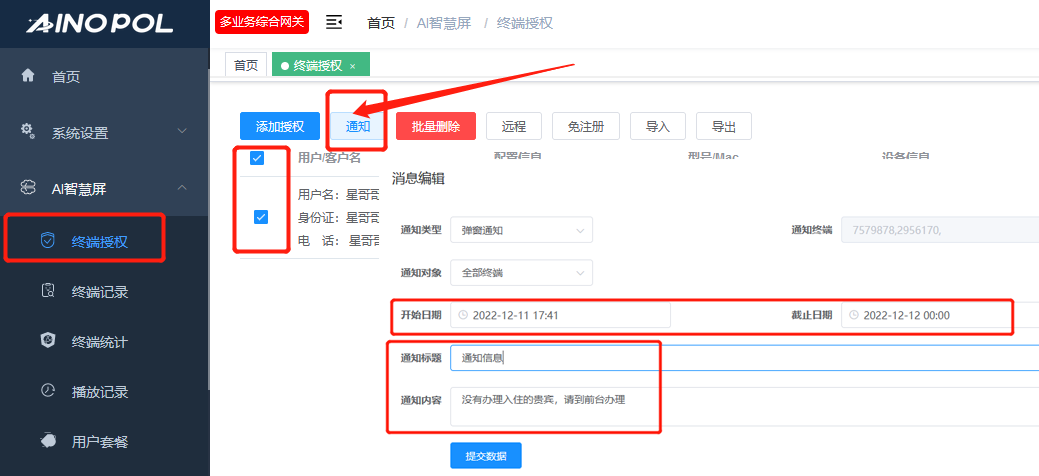Open the 通知对象 dropdown
The image size is (1039, 476).
(x=521, y=272)
